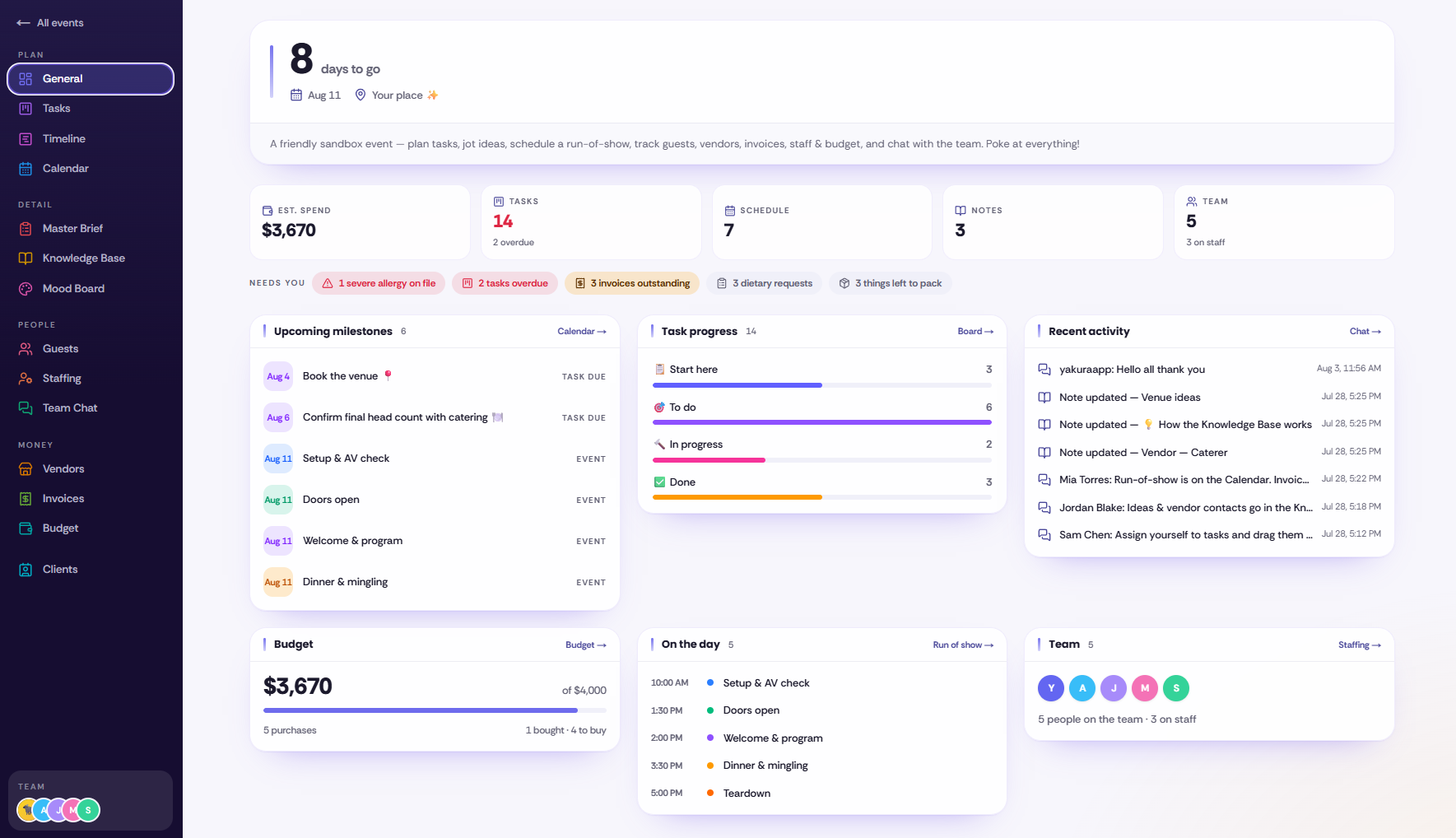Click the box icon on the things left to pack chip

[x=844, y=283]
